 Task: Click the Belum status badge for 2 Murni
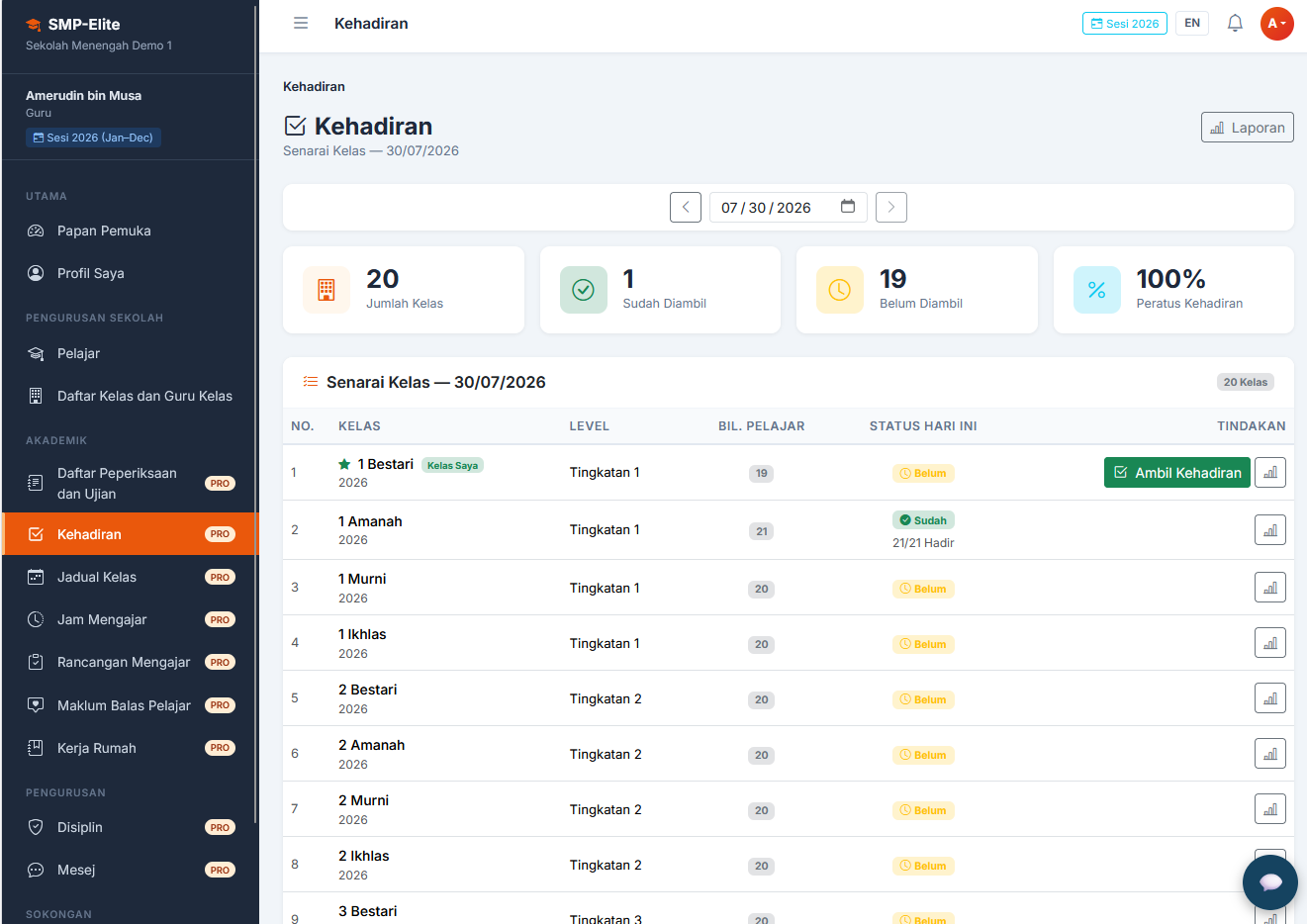pos(923,810)
